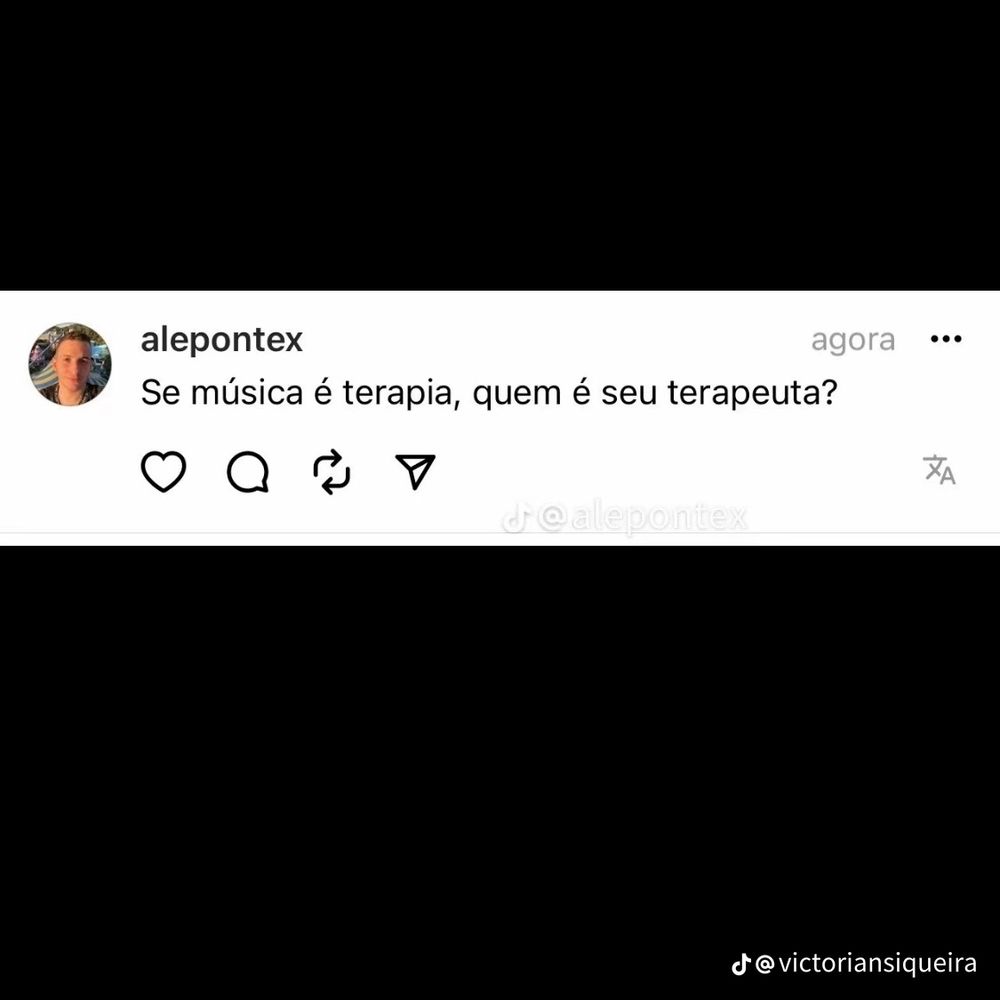The image size is (1000, 1000).
Task: Share the post via paper plane icon
Action: [x=415, y=471]
